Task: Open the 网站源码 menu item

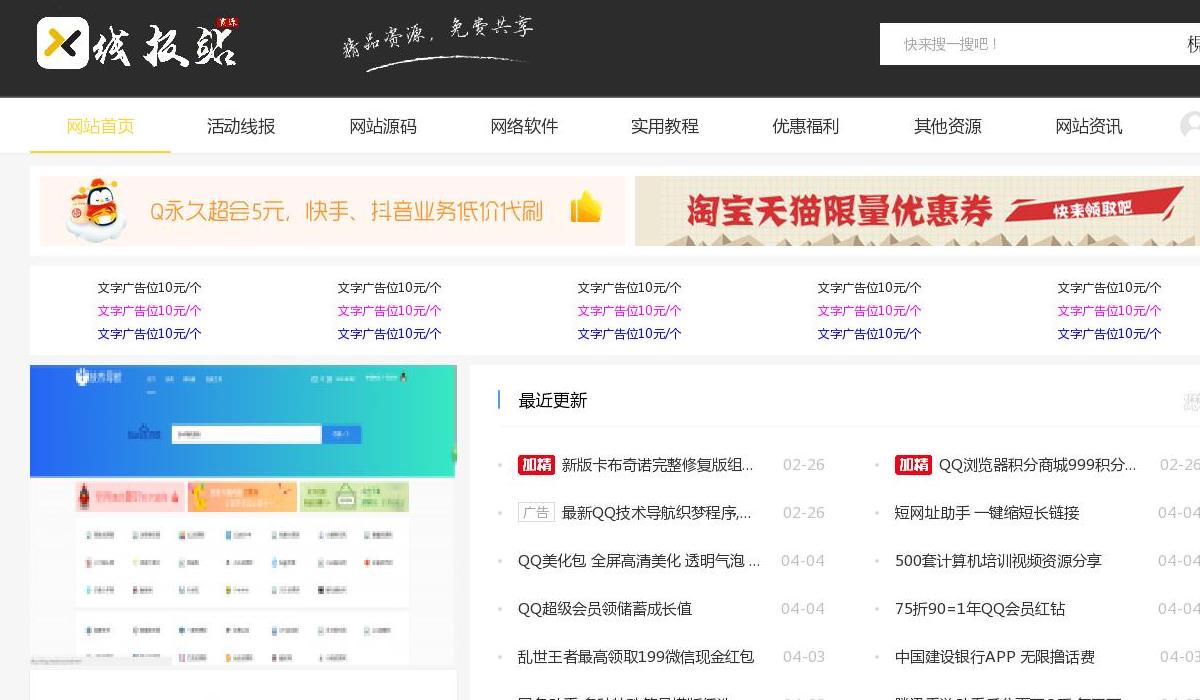Action: pos(383,126)
